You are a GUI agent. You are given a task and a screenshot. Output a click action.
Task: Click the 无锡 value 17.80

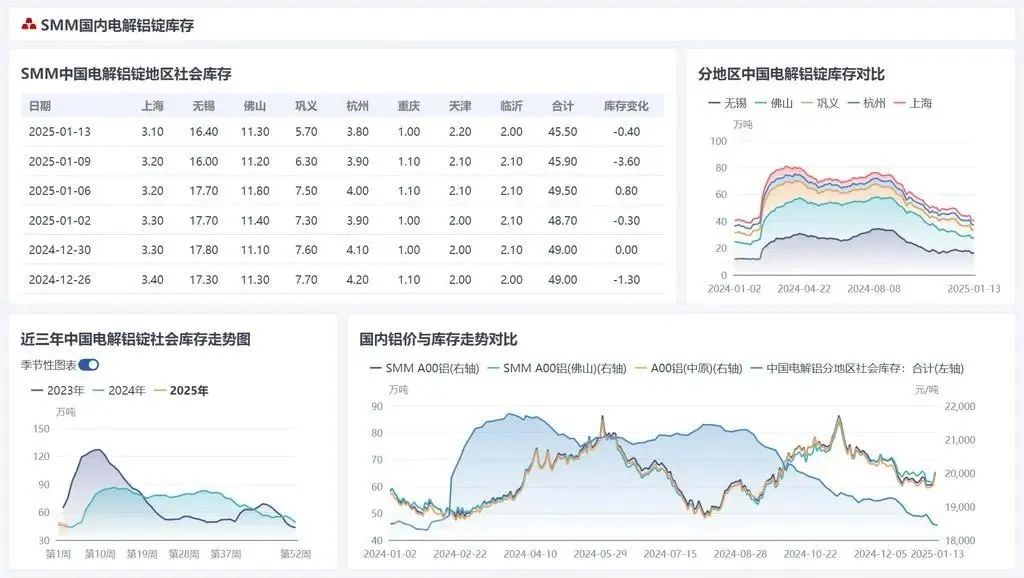(x=204, y=249)
